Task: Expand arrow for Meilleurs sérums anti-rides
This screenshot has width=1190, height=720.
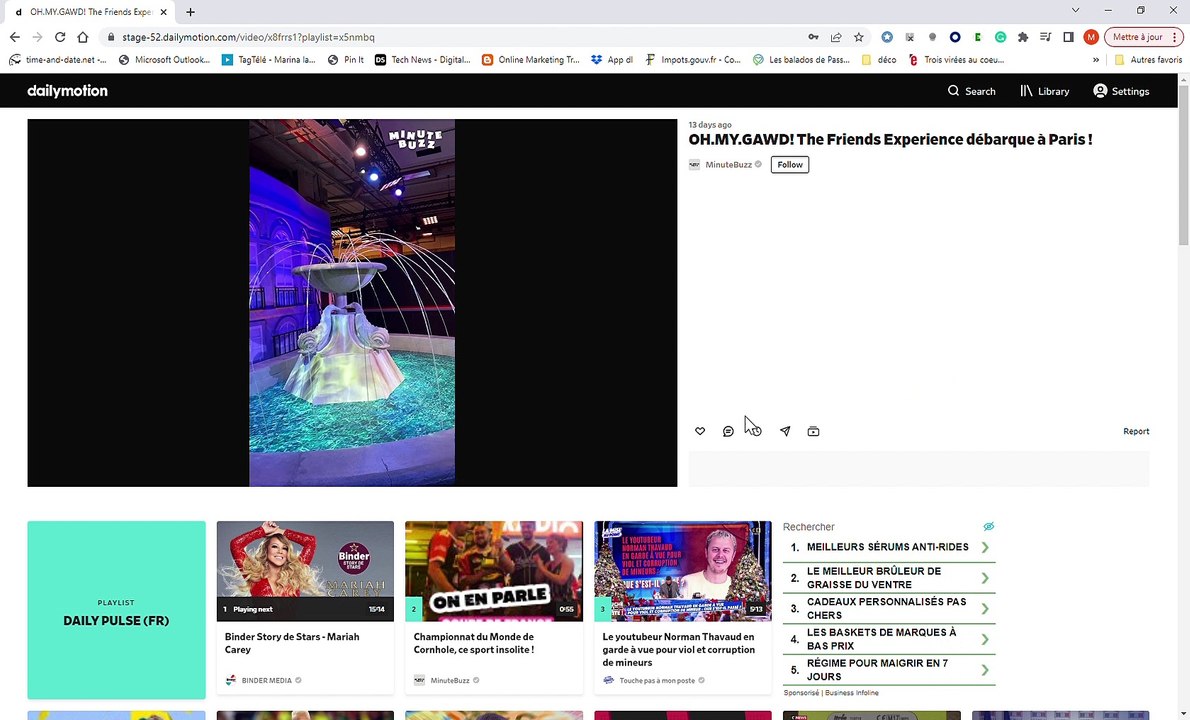Action: pos(985,547)
